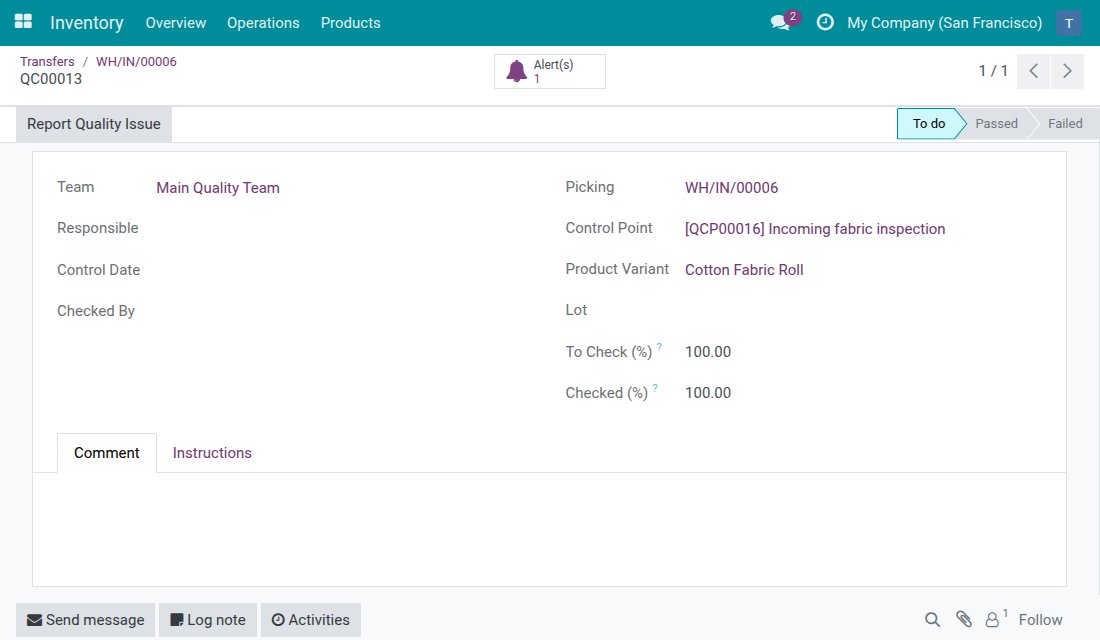Click the search magnifier icon in chatter
This screenshot has height=640, width=1100.
coord(932,620)
